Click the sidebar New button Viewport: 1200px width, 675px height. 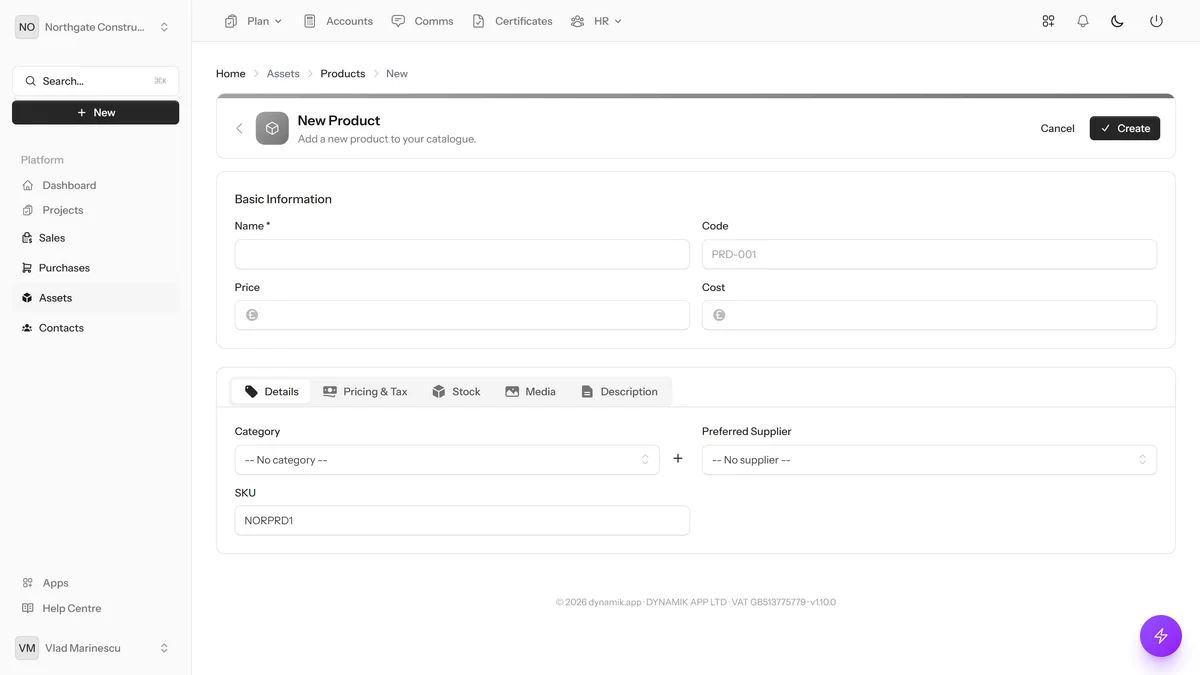pyautogui.click(x=95, y=113)
